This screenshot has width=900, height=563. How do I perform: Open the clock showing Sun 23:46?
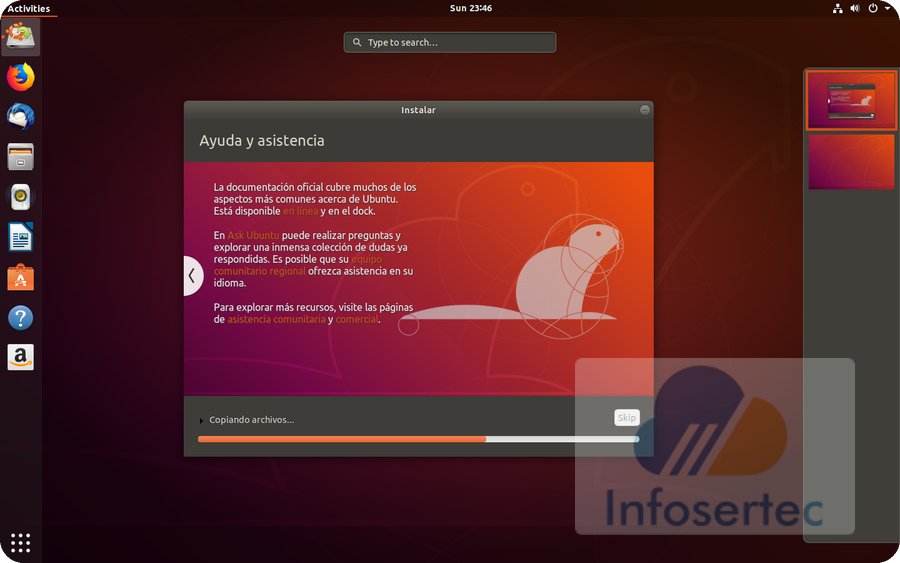470,8
